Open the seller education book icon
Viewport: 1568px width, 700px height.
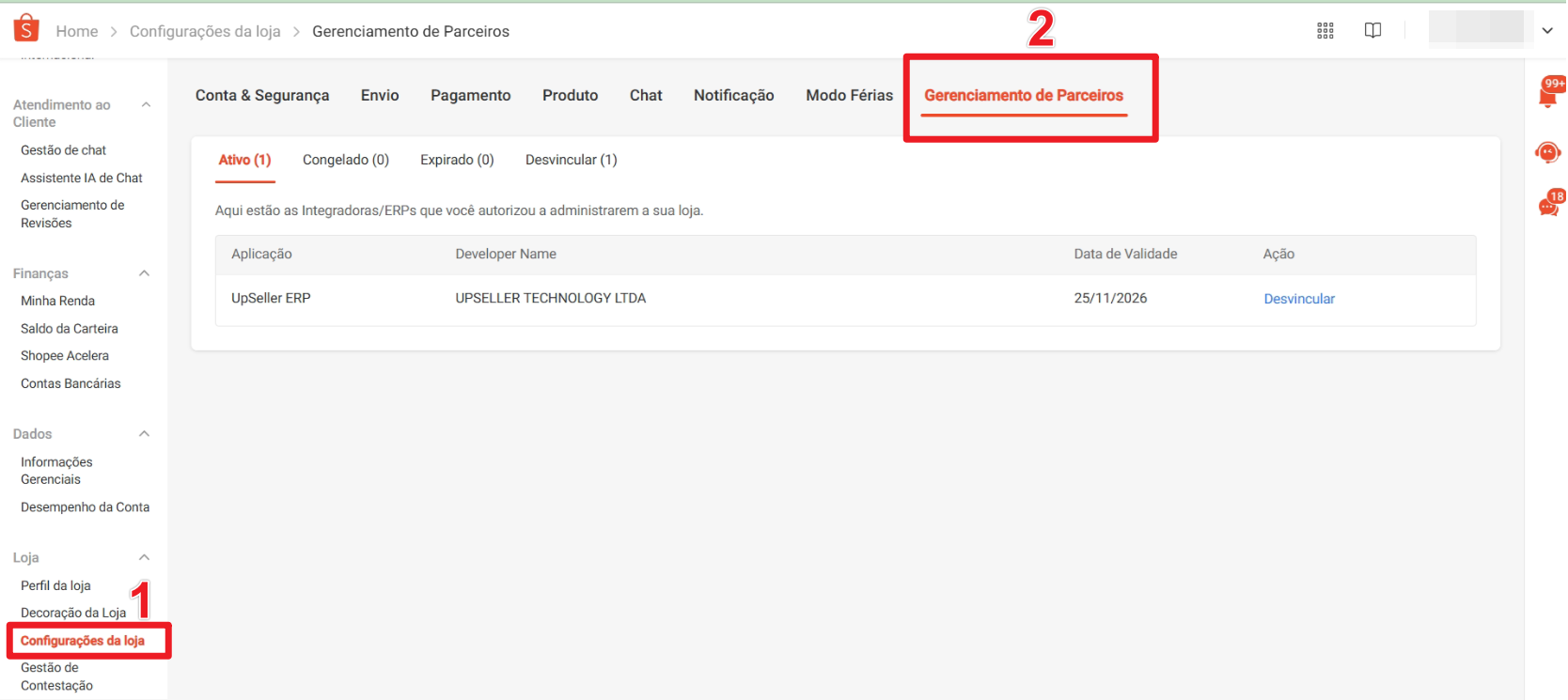pos(1372,31)
